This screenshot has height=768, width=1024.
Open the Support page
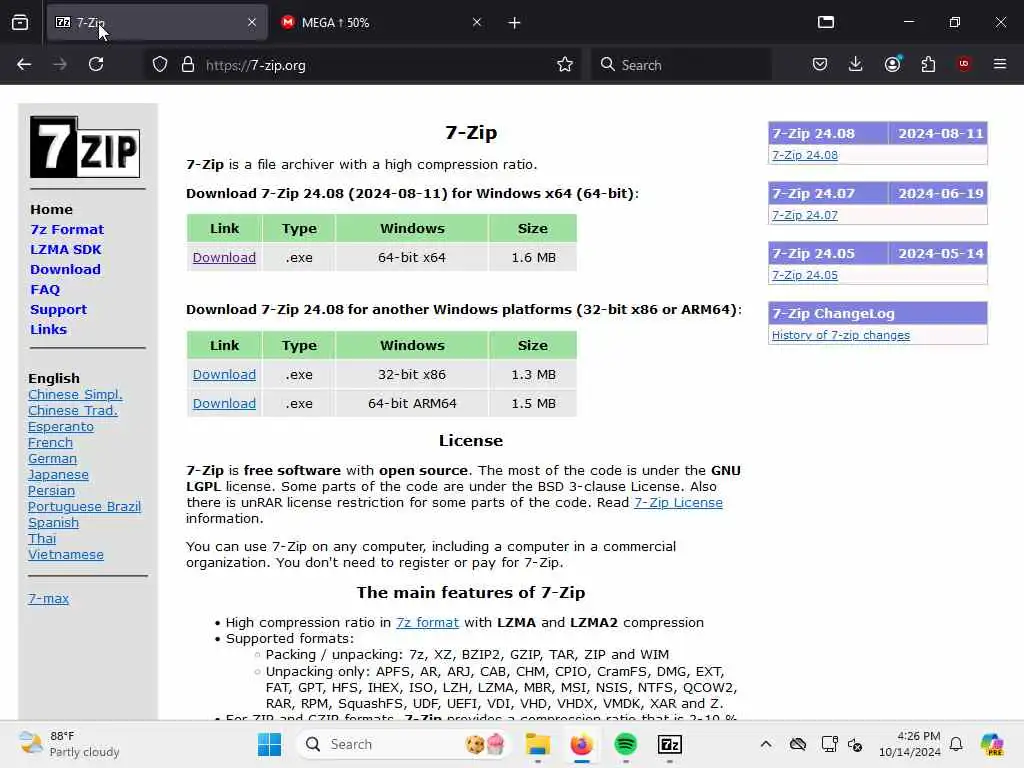pos(58,310)
